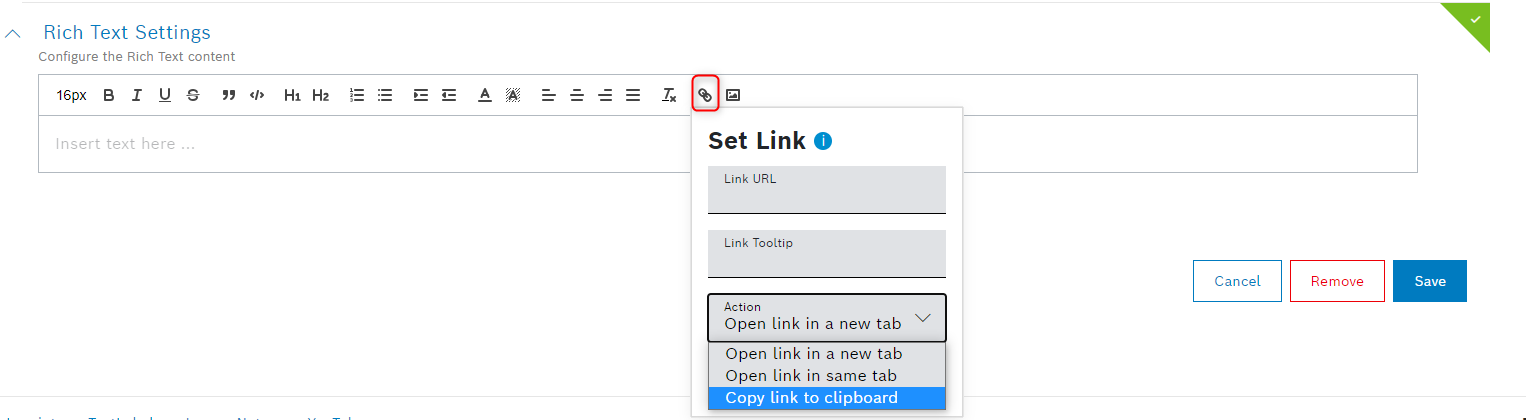Click the Set Link info icon
Screen dimensions: 1526x420
pos(823,141)
